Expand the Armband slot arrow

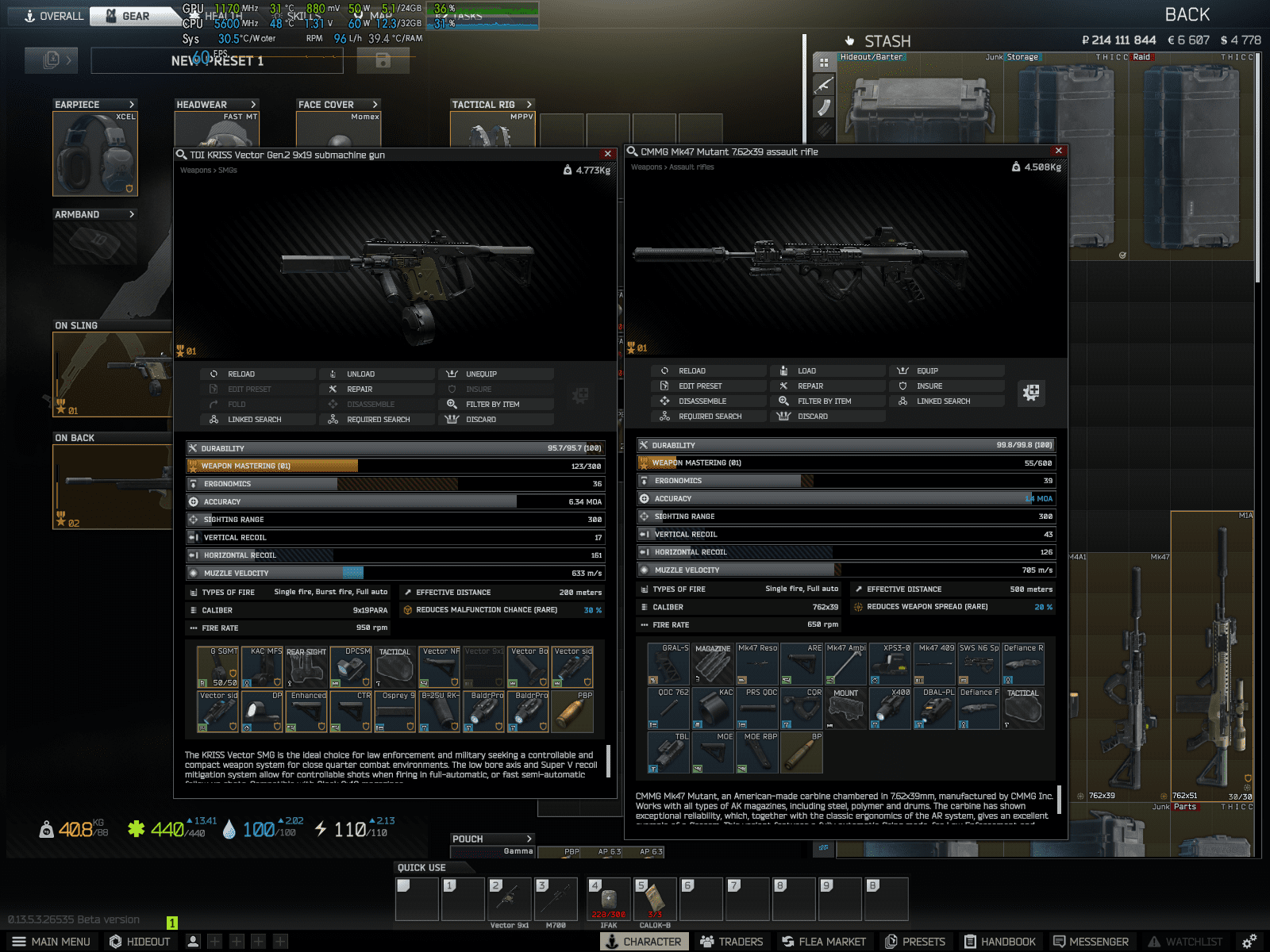click(132, 214)
